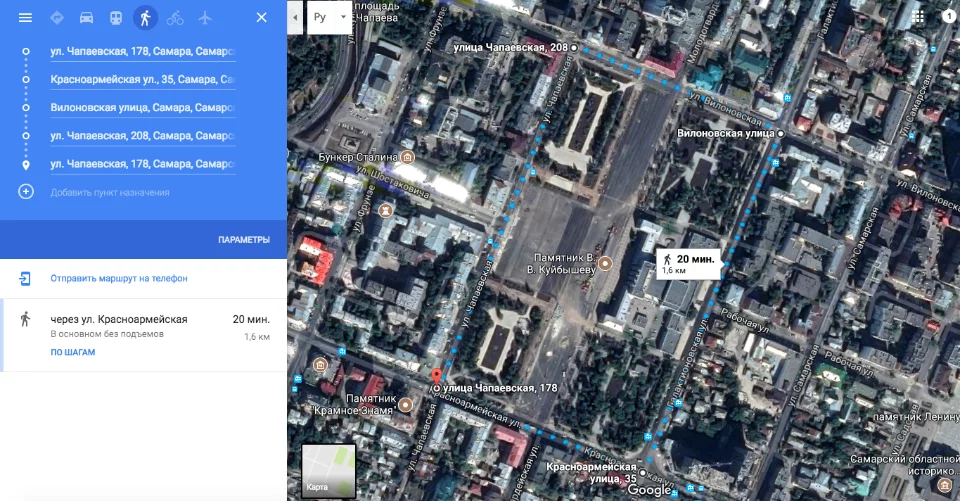Image resolution: width=960 pixels, height=501 pixels.
Task: Close the directions panel
Action: (261, 18)
